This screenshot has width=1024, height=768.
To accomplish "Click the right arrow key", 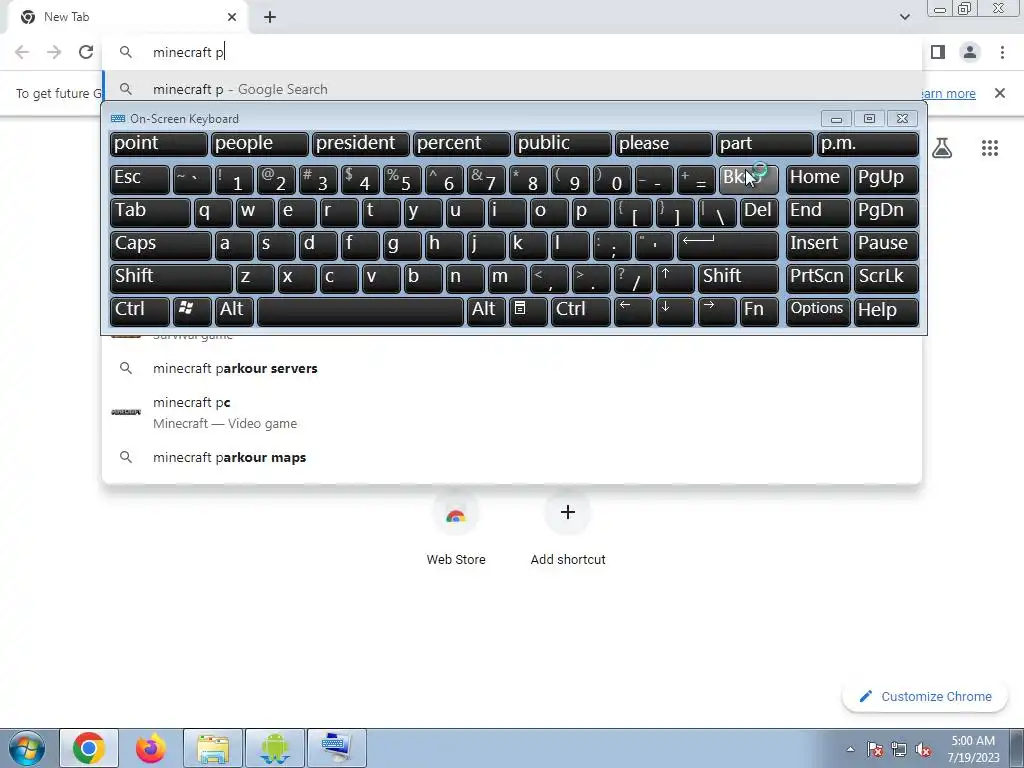I will (717, 311).
